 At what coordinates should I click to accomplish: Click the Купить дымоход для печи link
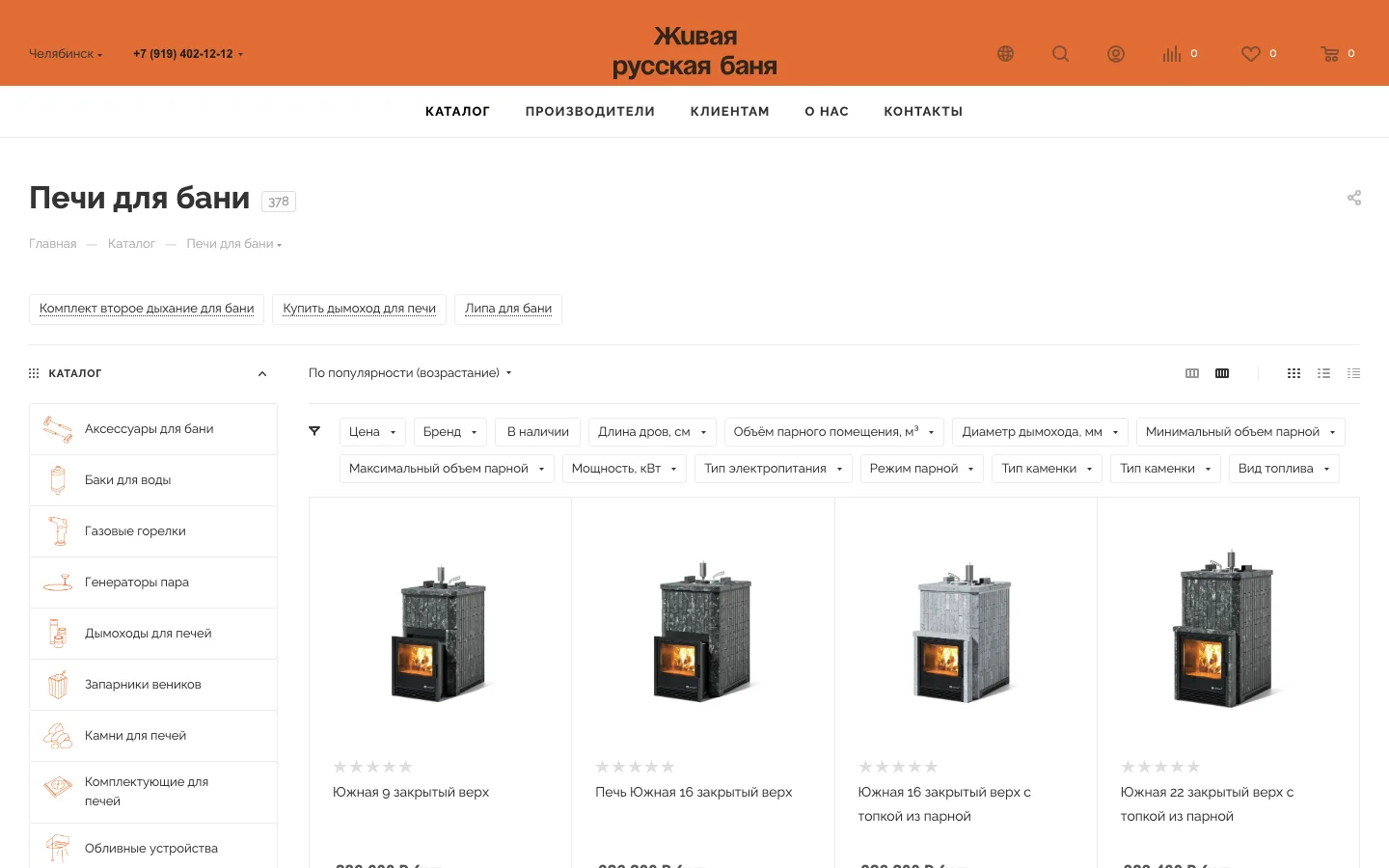[x=359, y=309]
